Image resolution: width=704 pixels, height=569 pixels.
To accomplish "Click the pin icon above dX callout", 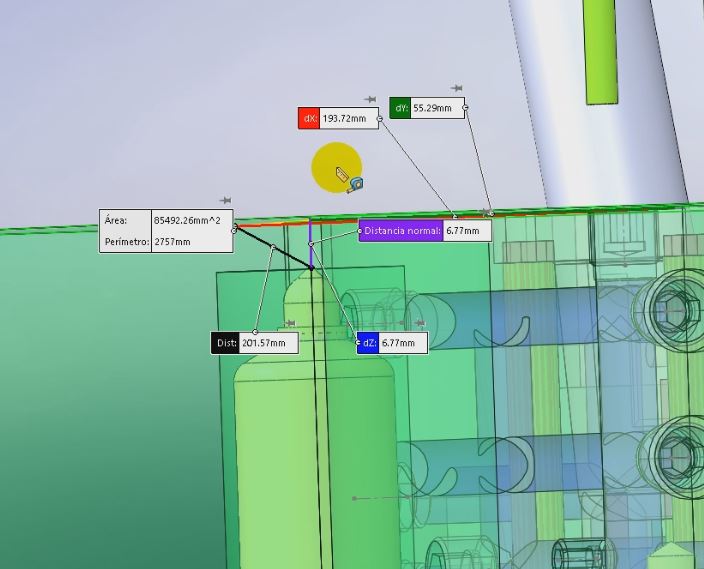I will pyautogui.click(x=370, y=100).
